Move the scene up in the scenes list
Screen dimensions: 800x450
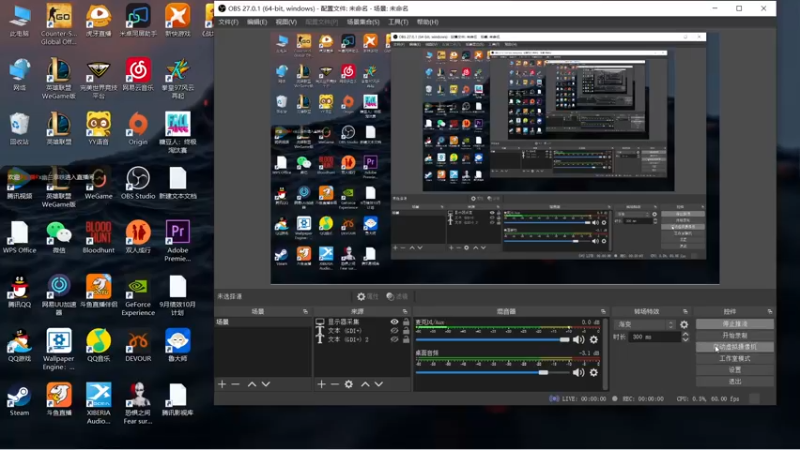pyautogui.click(x=252, y=384)
